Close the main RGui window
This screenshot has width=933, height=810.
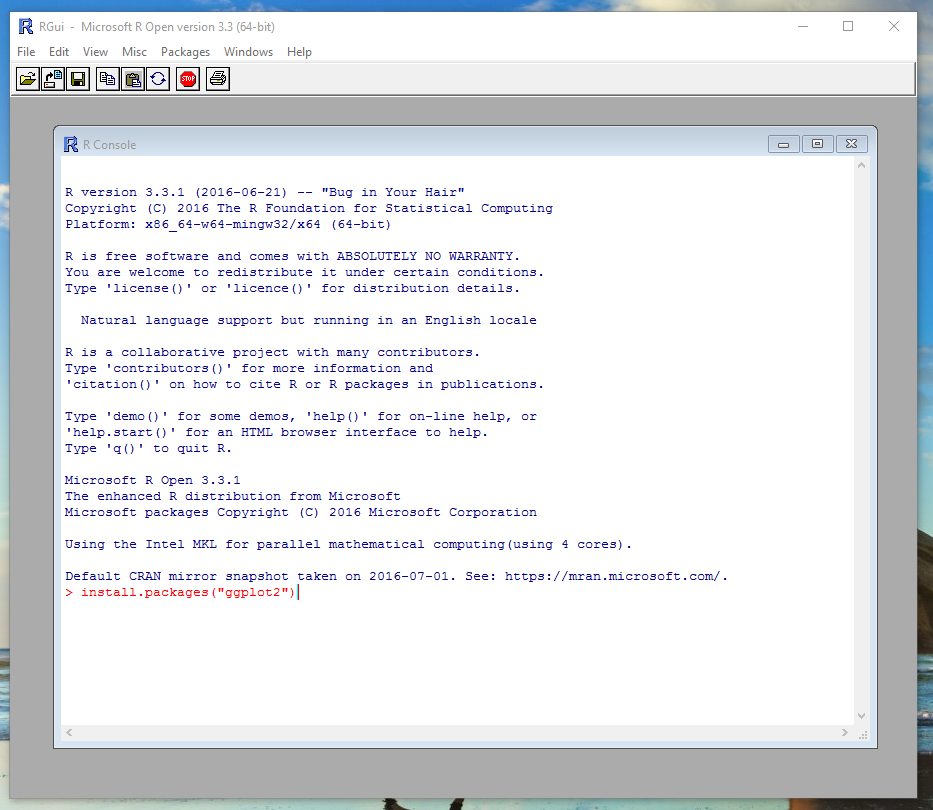pos(894,26)
